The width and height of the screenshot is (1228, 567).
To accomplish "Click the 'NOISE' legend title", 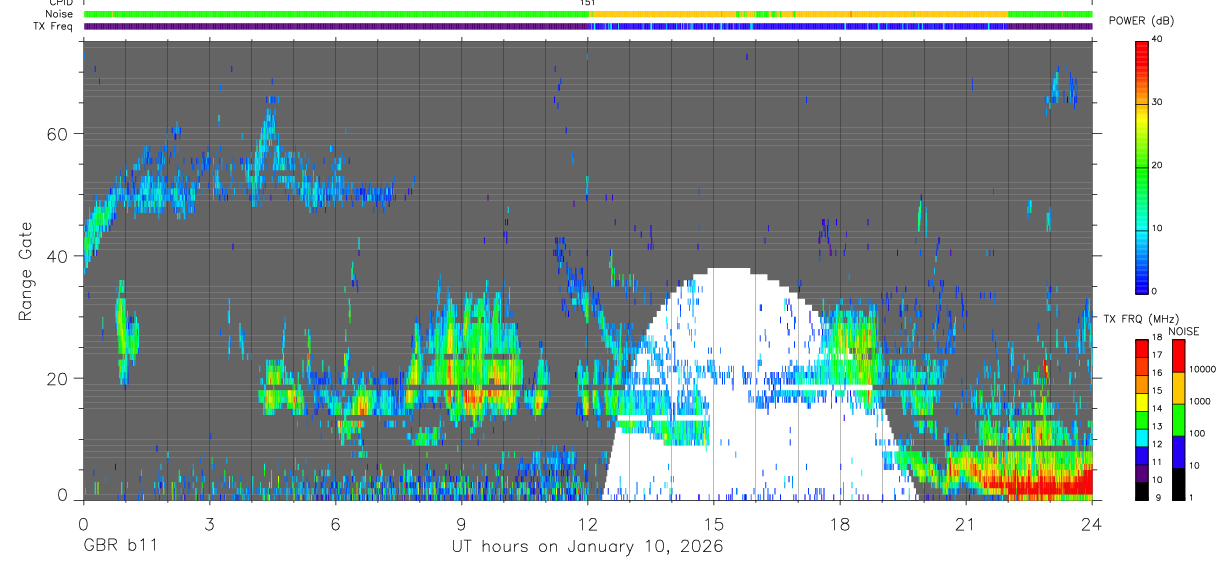I will [1183, 331].
